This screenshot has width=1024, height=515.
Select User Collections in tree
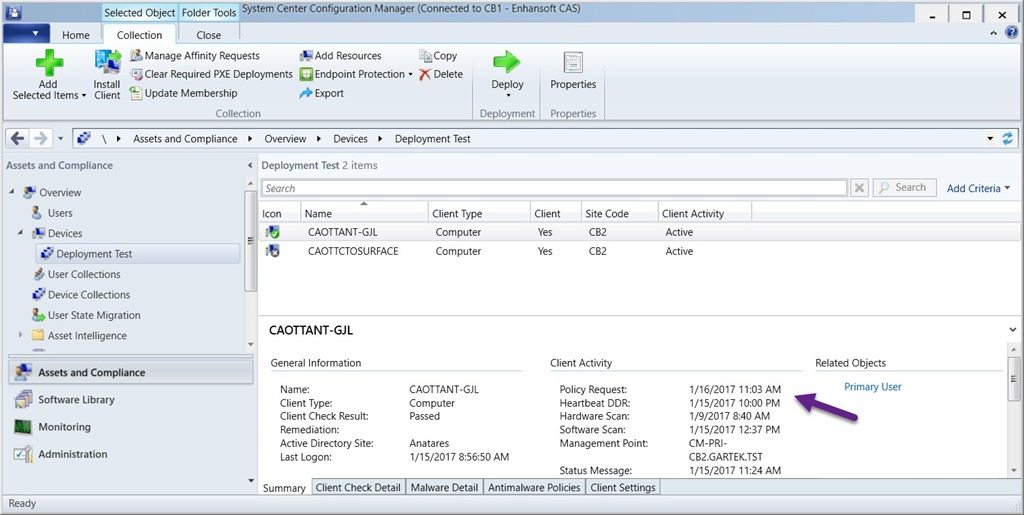point(84,274)
